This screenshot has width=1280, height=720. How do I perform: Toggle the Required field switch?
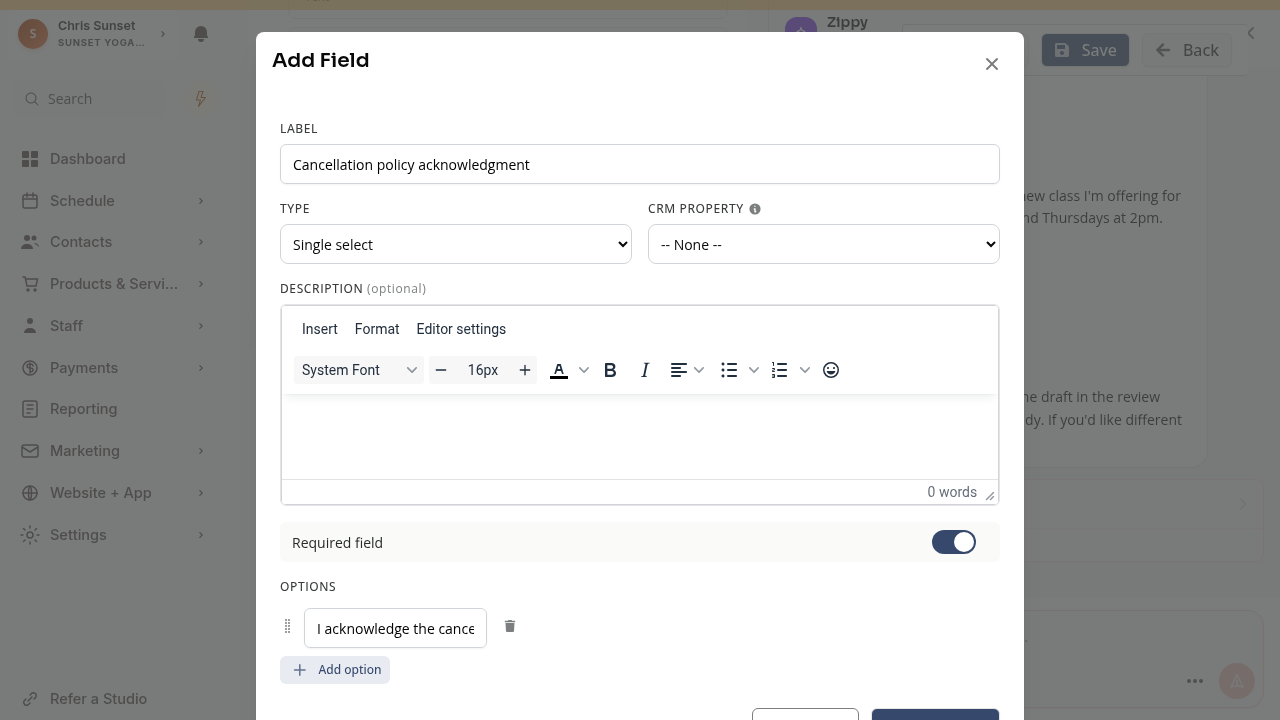point(954,542)
